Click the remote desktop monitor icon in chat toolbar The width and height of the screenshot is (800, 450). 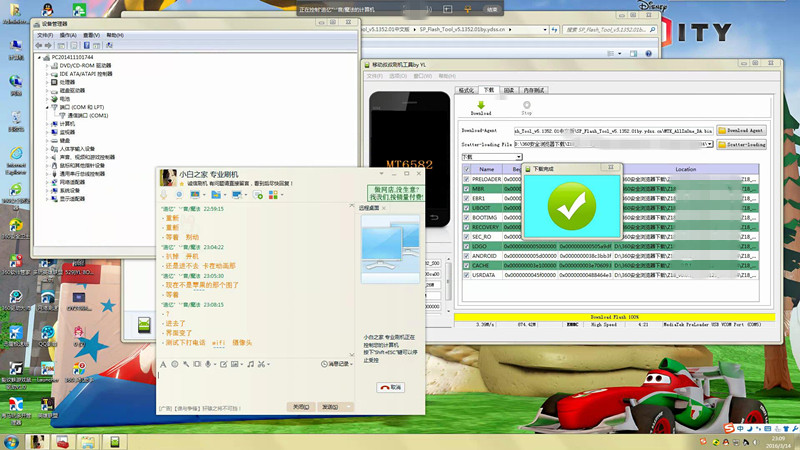pos(194,195)
